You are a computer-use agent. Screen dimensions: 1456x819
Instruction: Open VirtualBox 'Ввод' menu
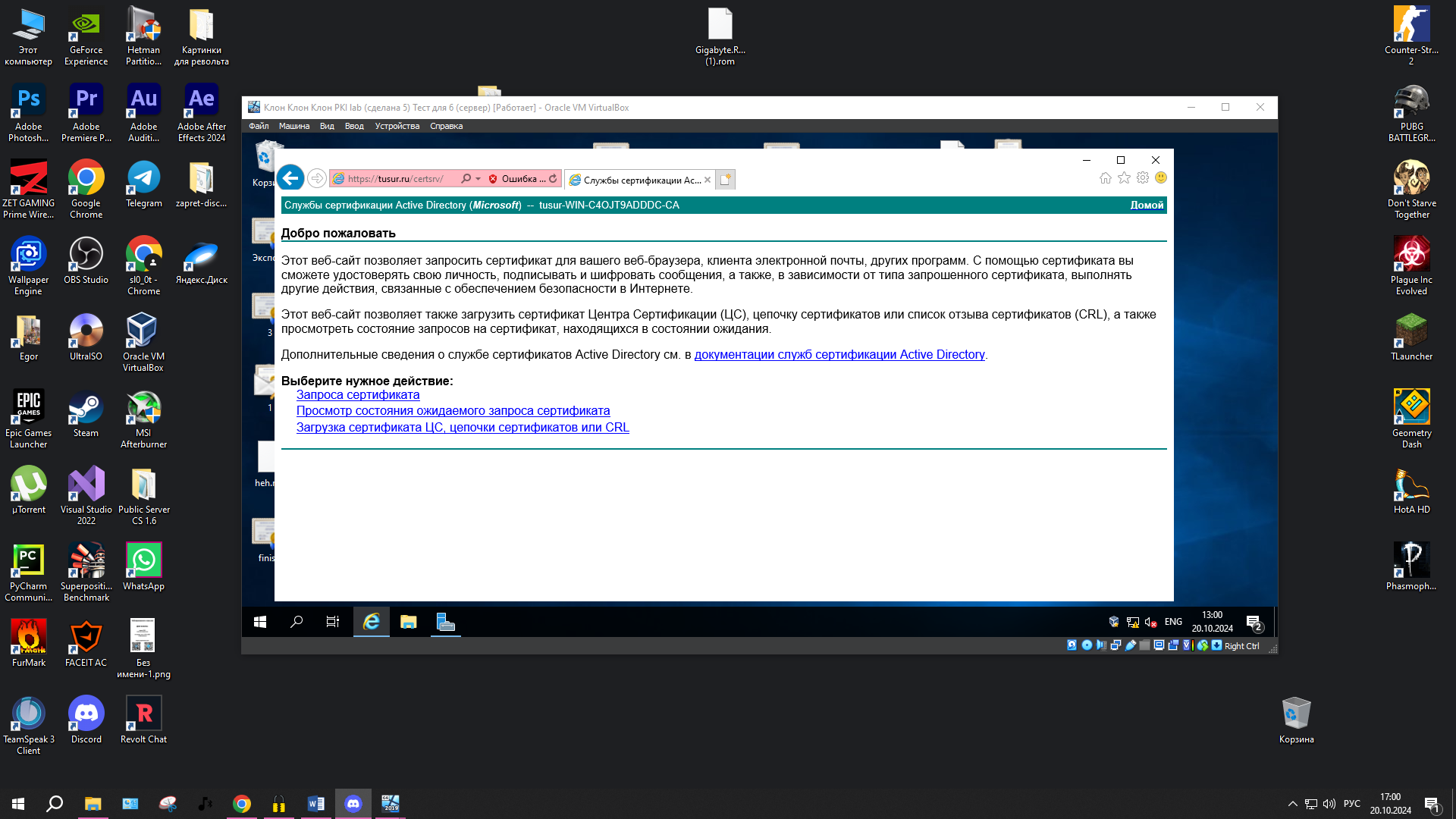point(354,126)
